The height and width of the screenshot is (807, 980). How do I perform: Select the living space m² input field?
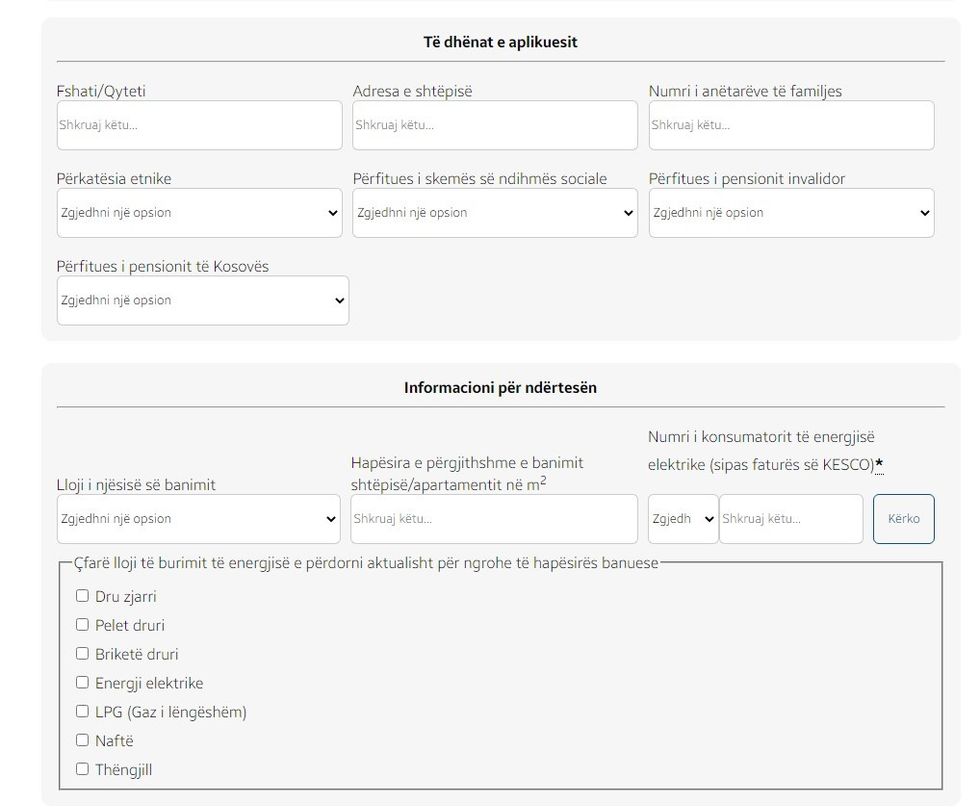tap(494, 519)
